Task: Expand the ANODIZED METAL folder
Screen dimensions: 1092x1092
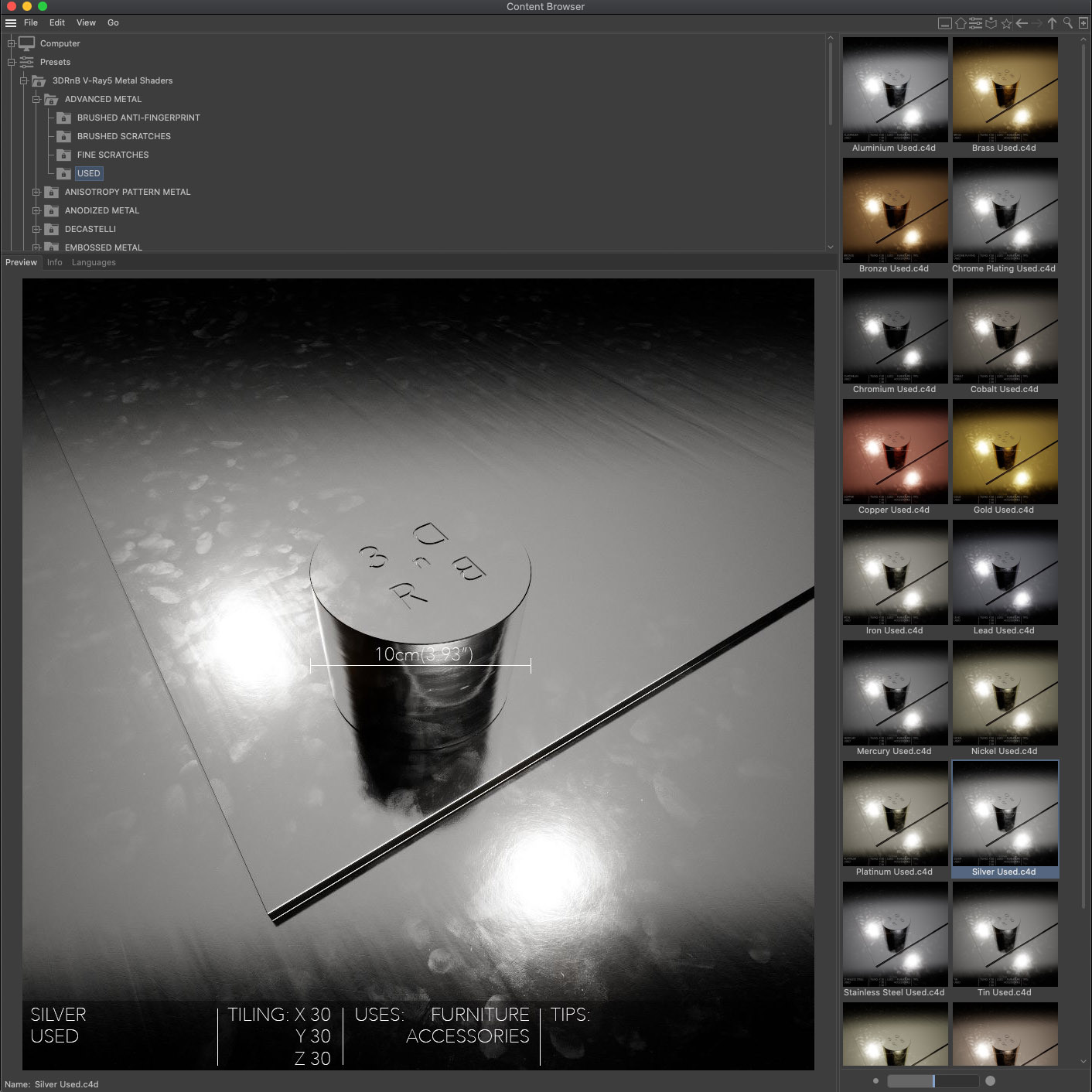Action: point(36,210)
